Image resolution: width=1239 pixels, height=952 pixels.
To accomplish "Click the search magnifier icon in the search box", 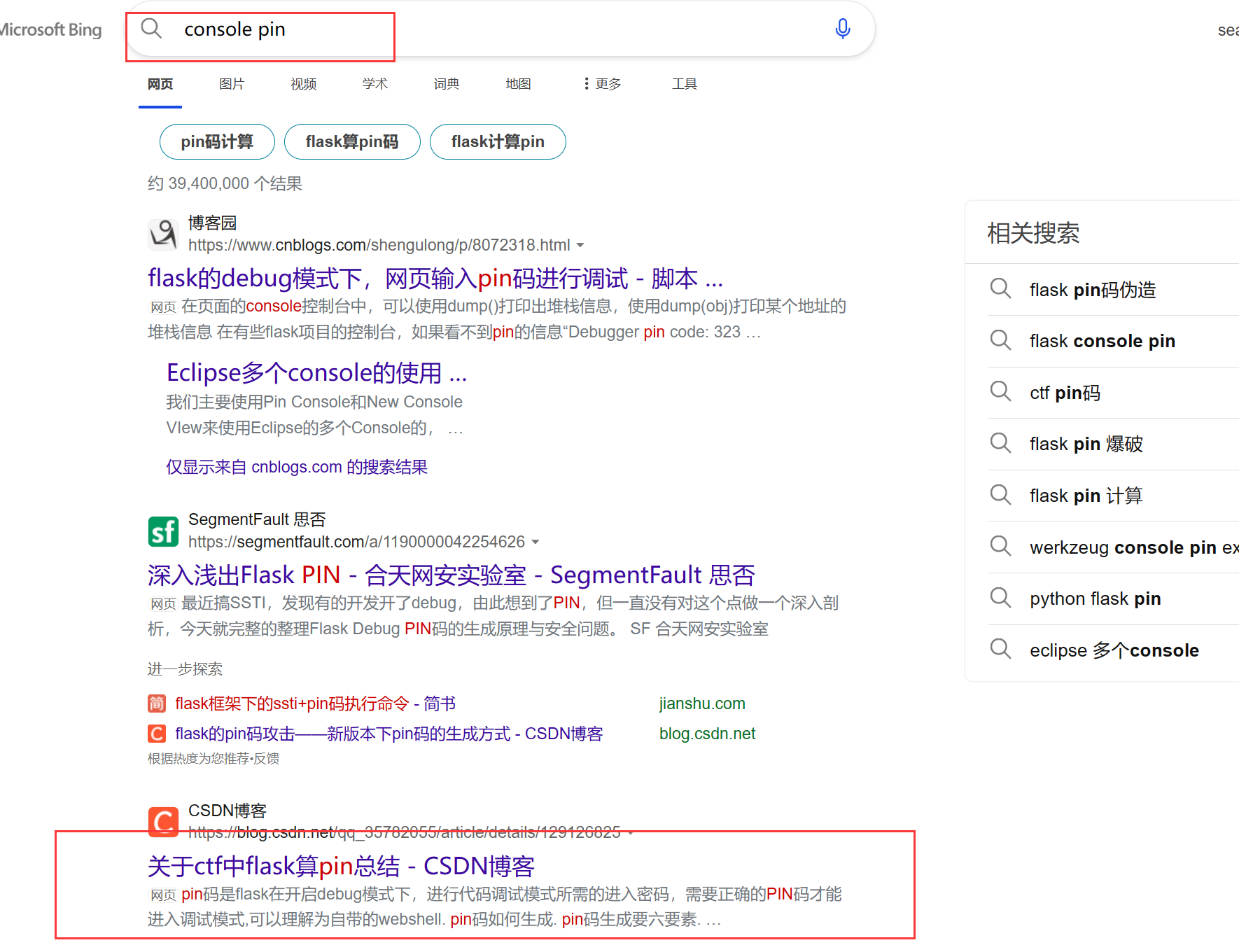I will click(x=151, y=29).
